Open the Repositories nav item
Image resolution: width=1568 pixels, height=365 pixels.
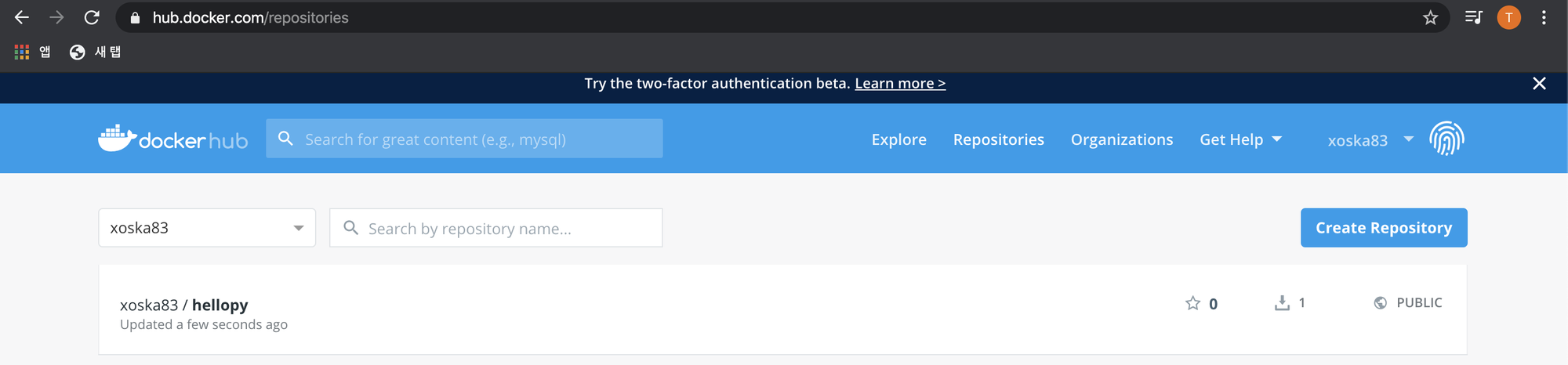(999, 139)
